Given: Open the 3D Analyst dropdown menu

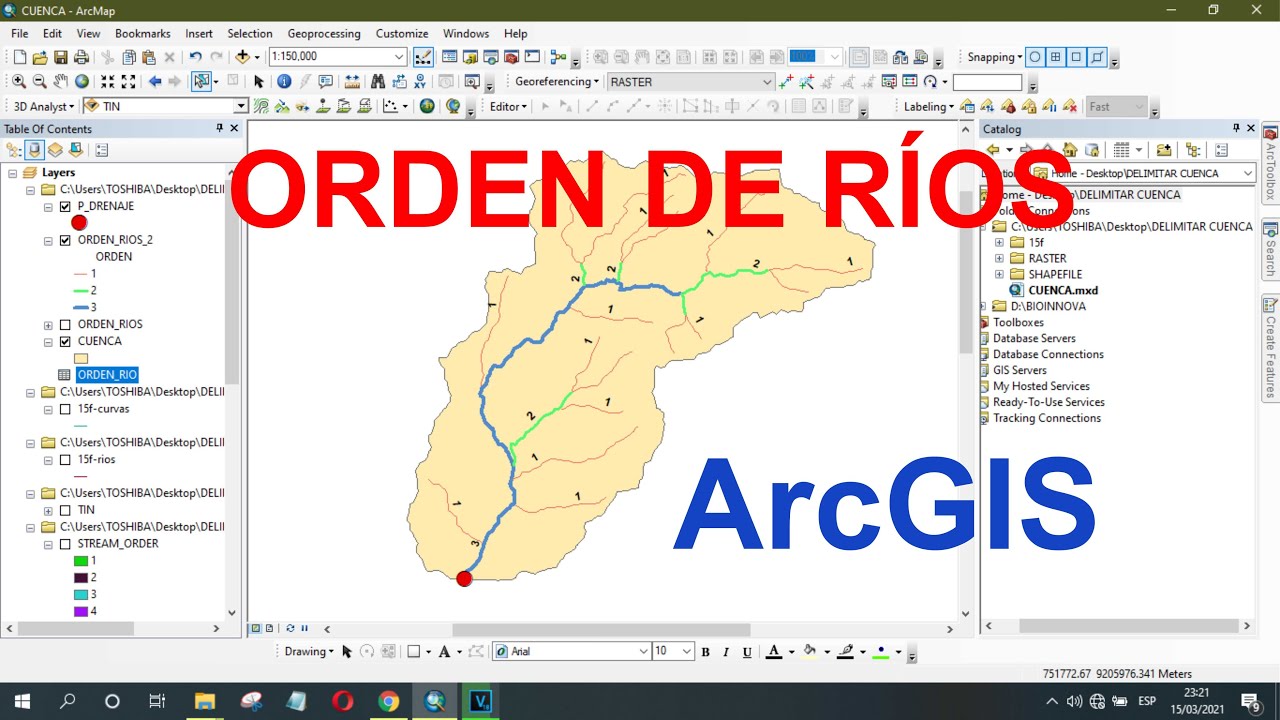Looking at the screenshot, I should (44, 106).
